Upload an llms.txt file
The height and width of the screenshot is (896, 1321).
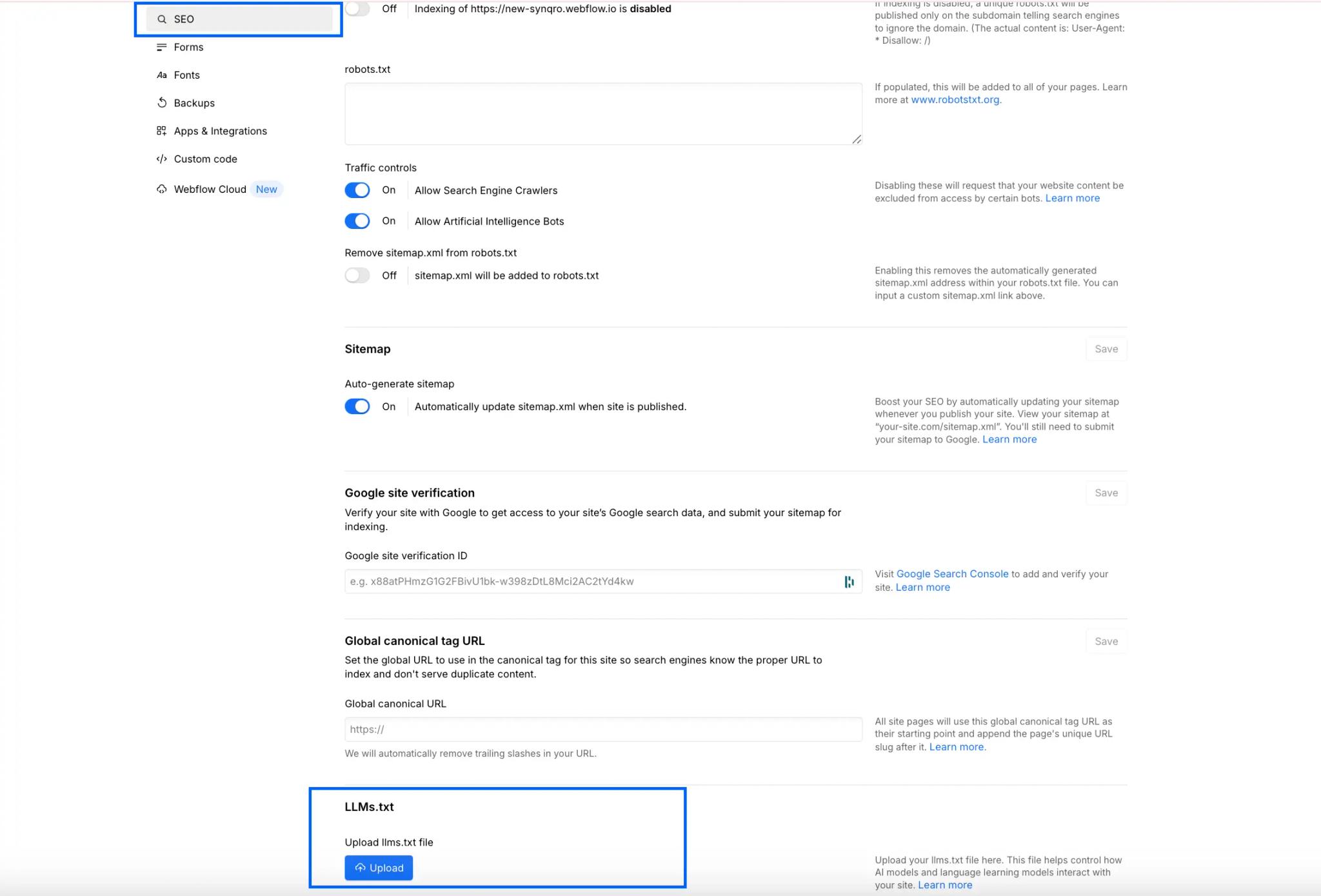[x=379, y=868]
